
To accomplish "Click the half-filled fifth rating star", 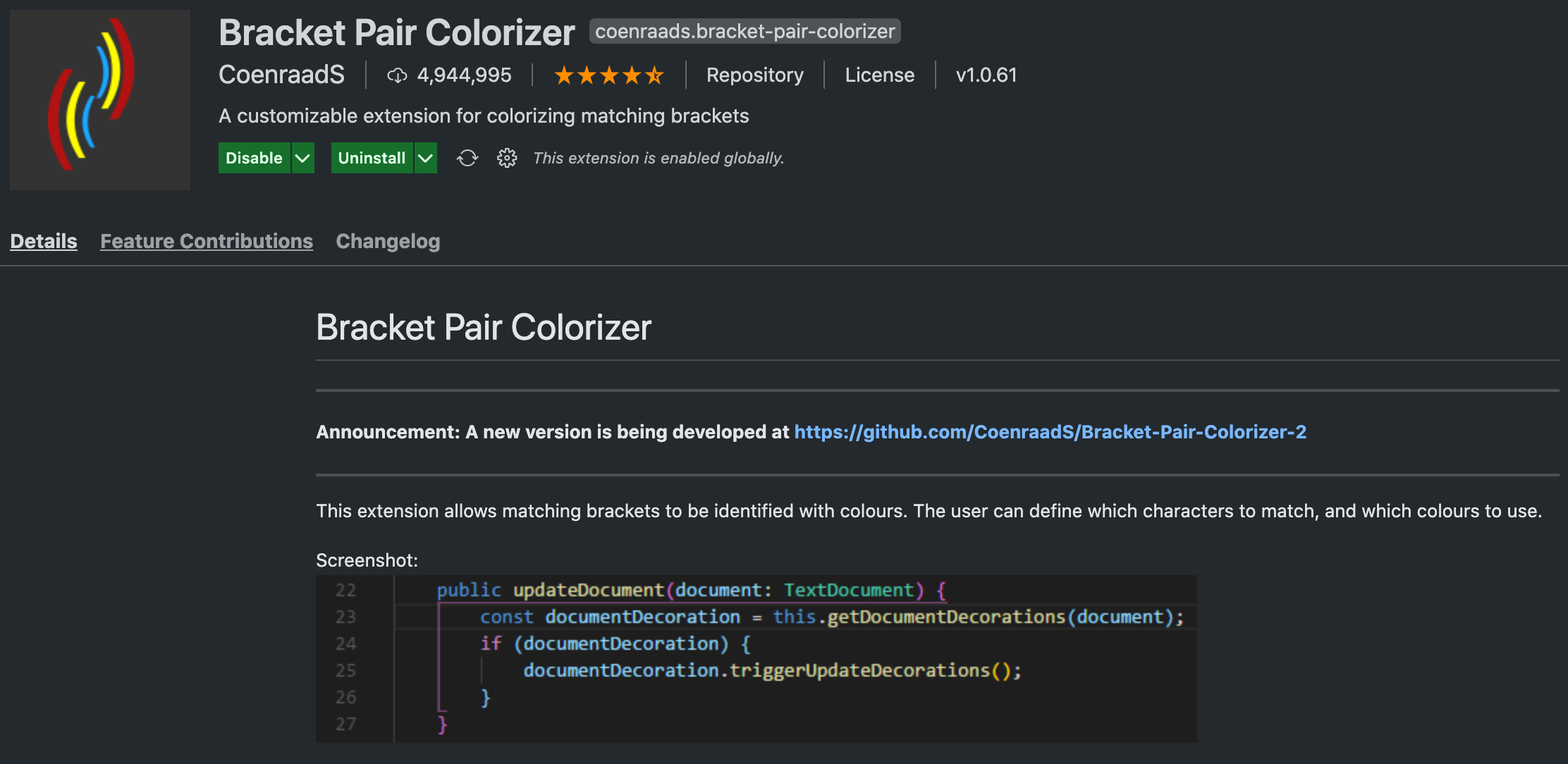I will 655,75.
